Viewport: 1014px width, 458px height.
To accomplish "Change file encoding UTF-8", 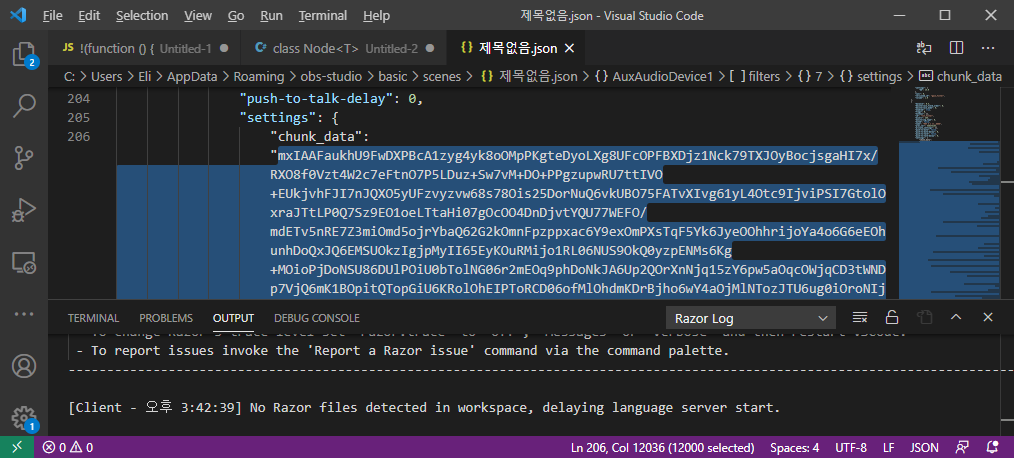I will 850,447.
